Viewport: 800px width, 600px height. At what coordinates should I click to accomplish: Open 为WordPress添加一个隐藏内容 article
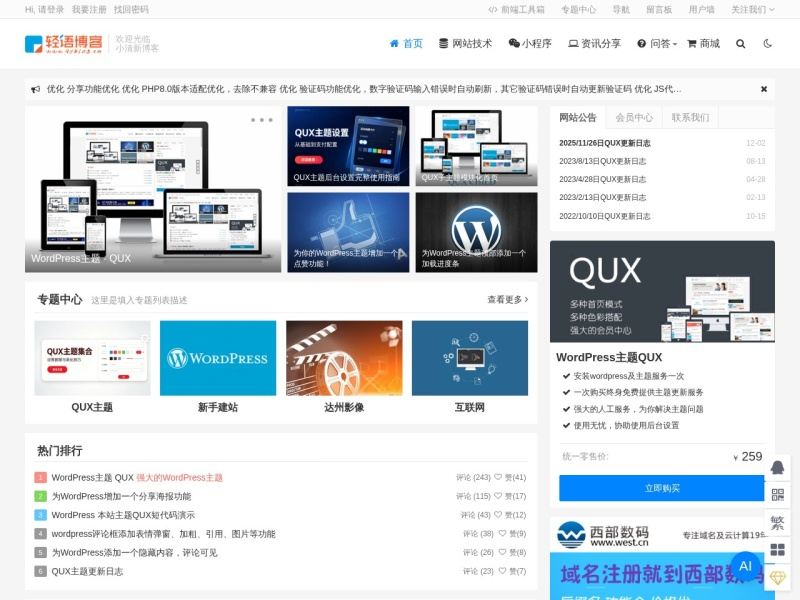tap(134, 553)
